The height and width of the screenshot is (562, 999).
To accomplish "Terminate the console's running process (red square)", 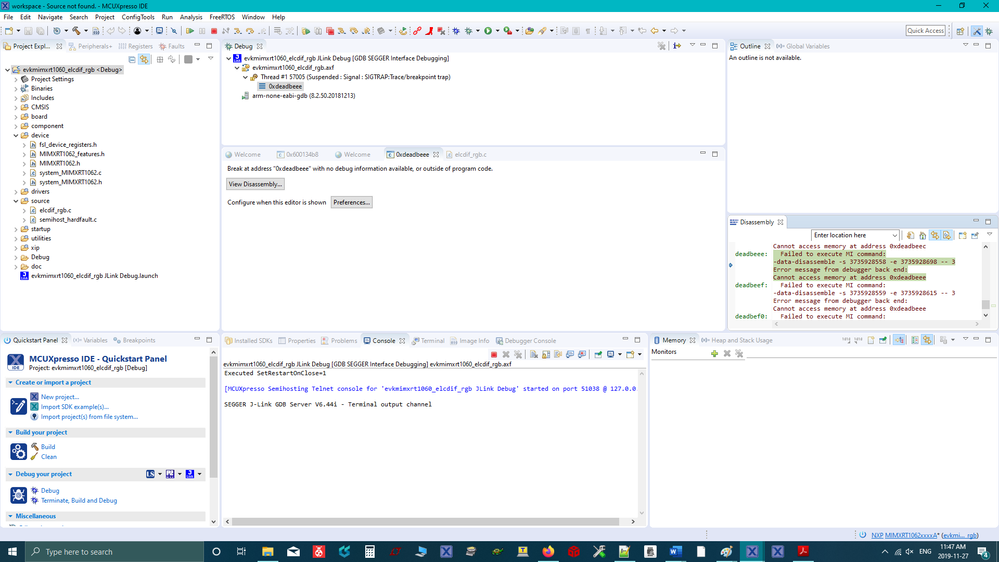I will click(x=494, y=354).
